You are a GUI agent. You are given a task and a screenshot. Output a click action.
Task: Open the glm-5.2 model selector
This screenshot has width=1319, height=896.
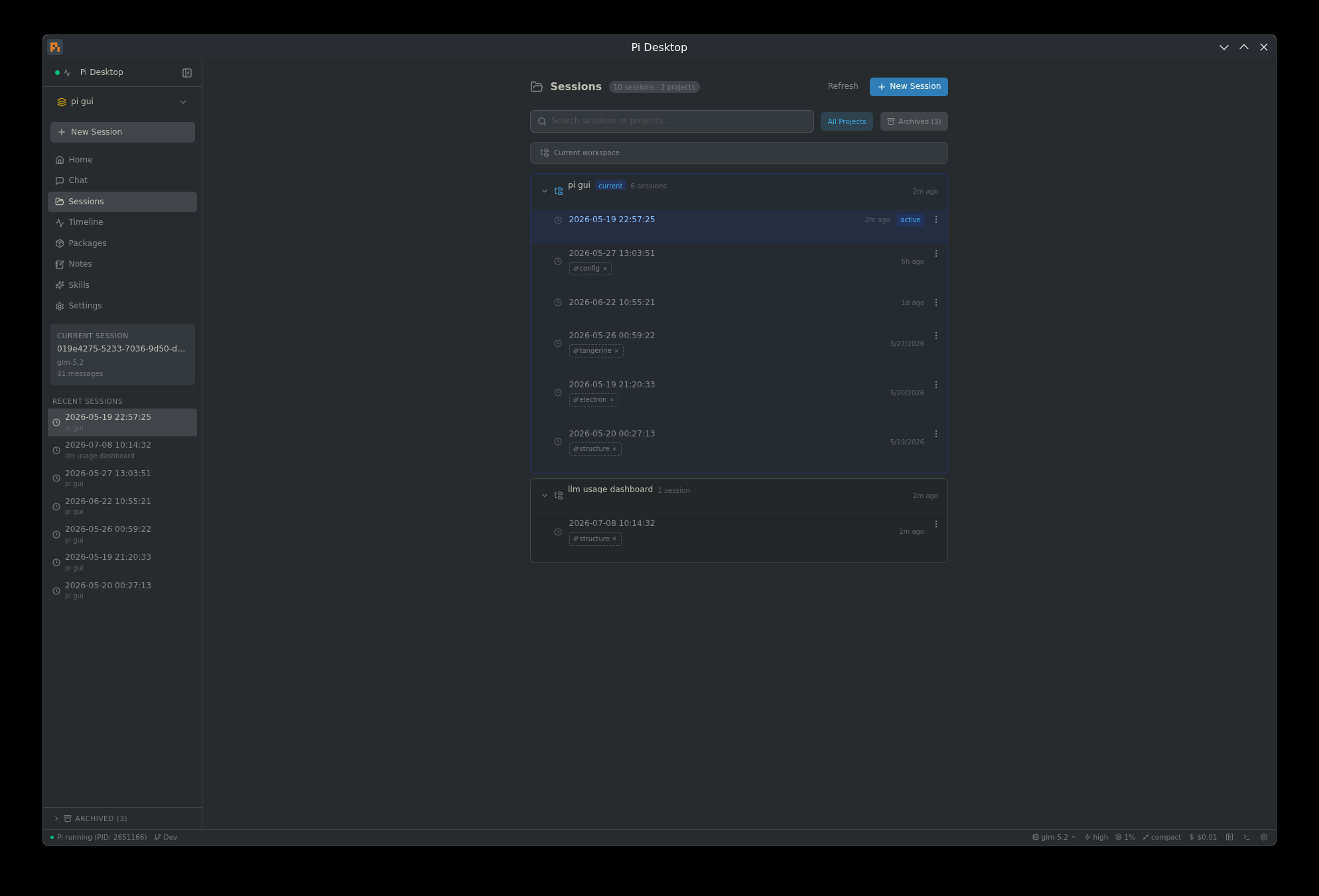point(1054,837)
